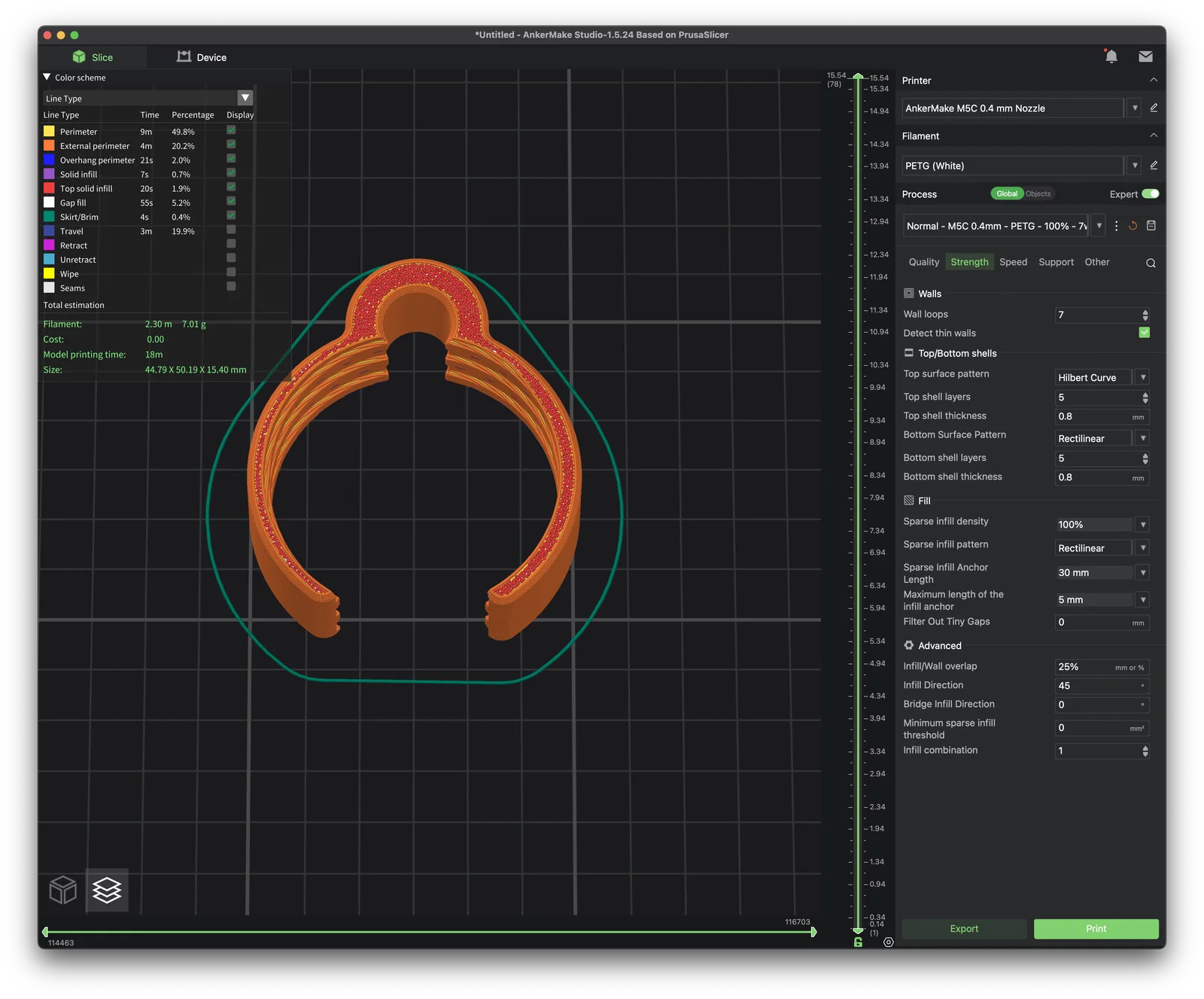Save the process preset
Screen dimensions: 1204x999
click(x=1151, y=226)
